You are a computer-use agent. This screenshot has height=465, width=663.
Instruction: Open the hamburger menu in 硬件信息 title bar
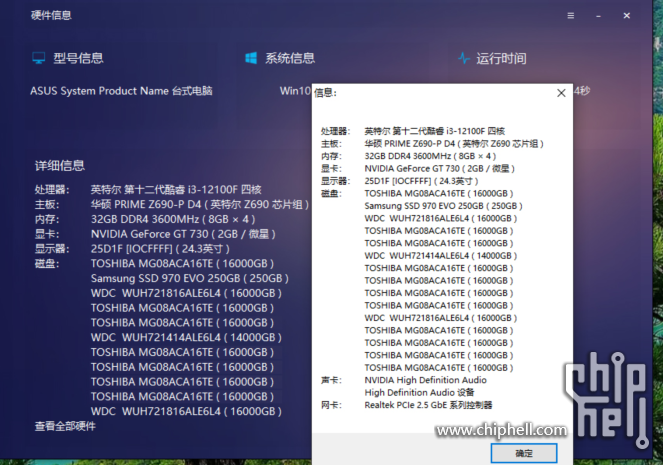[570, 16]
